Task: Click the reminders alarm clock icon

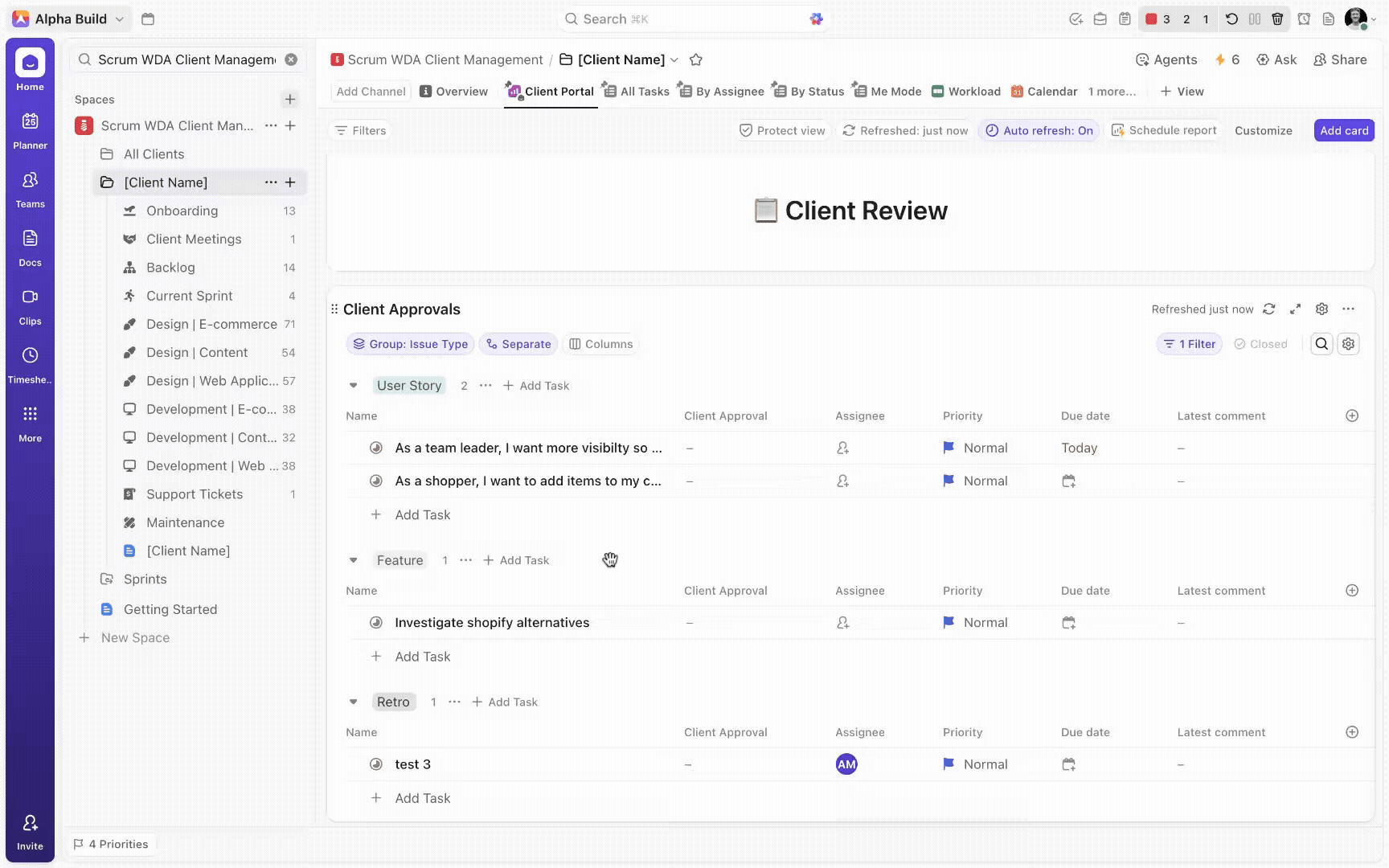Action: (1304, 18)
